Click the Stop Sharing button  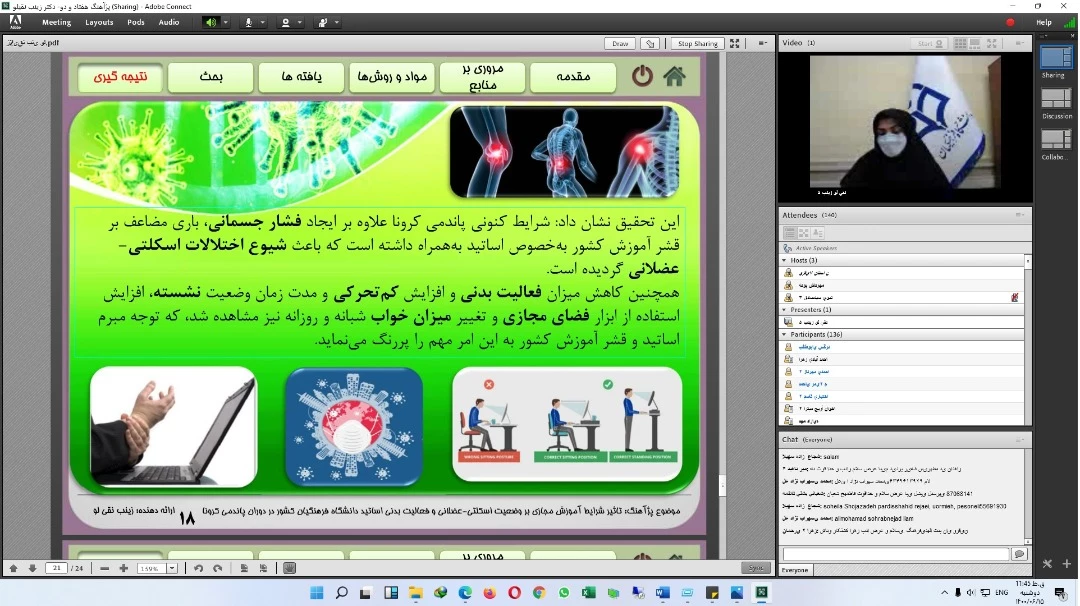pyautogui.click(x=697, y=44)
